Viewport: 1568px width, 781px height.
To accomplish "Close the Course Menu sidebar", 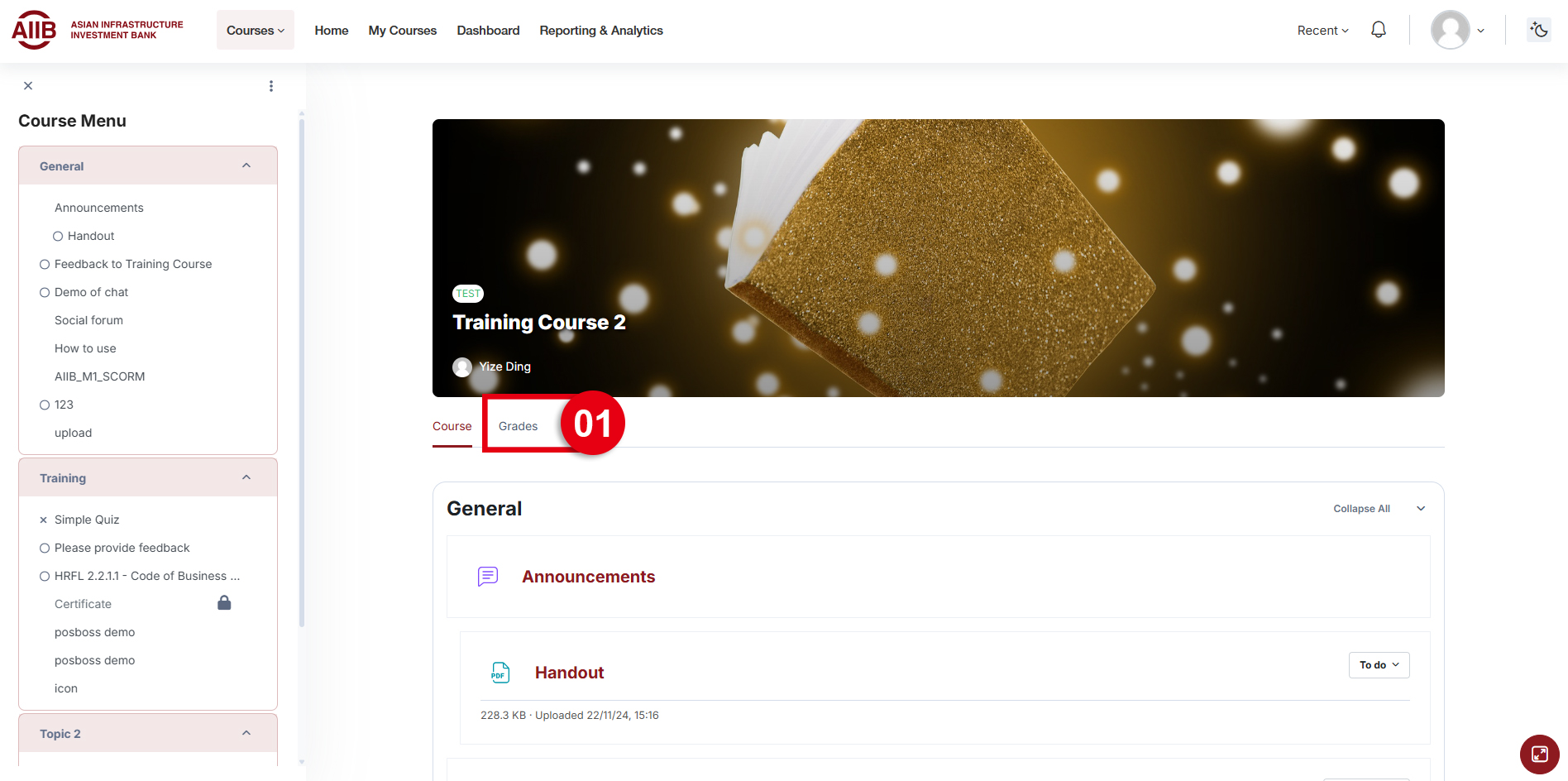I will (28, 86).
